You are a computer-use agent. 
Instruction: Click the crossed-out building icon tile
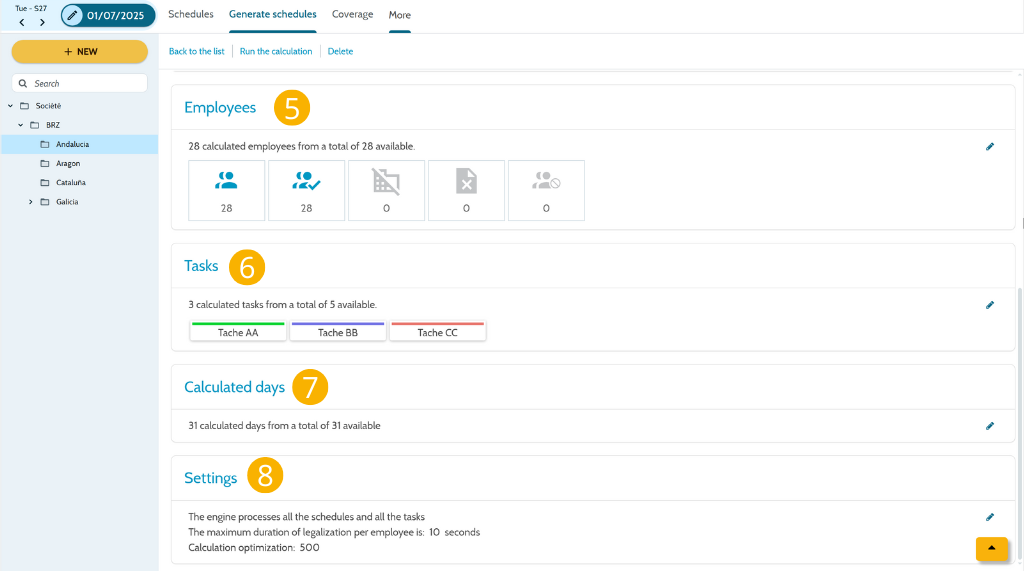387,191
